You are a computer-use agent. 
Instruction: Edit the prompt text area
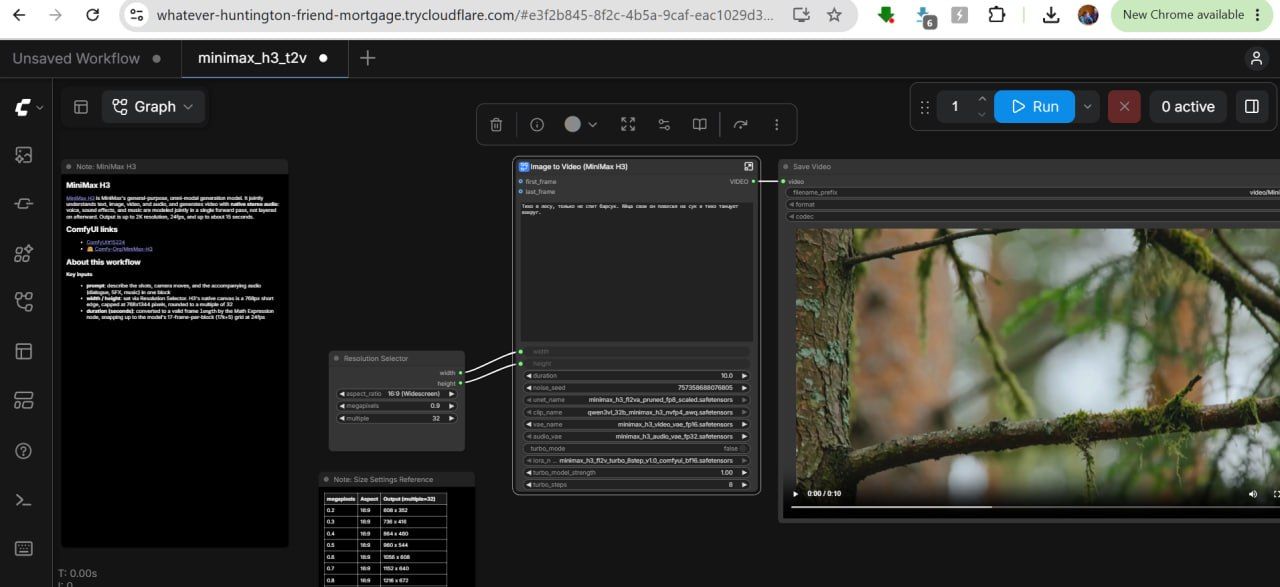pyautogui.click(x=636, y=272)
